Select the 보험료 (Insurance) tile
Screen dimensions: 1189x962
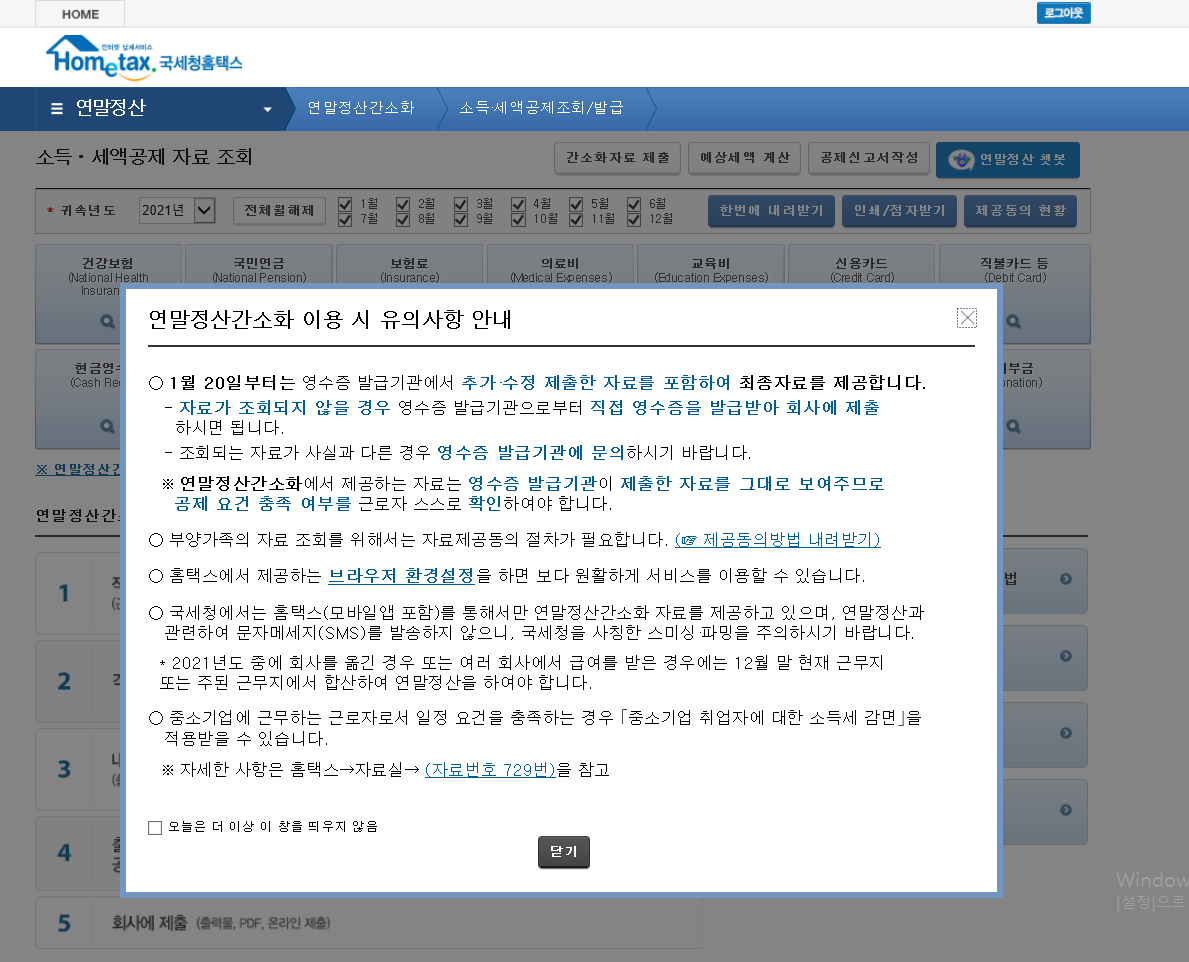(x=409, y=264)
